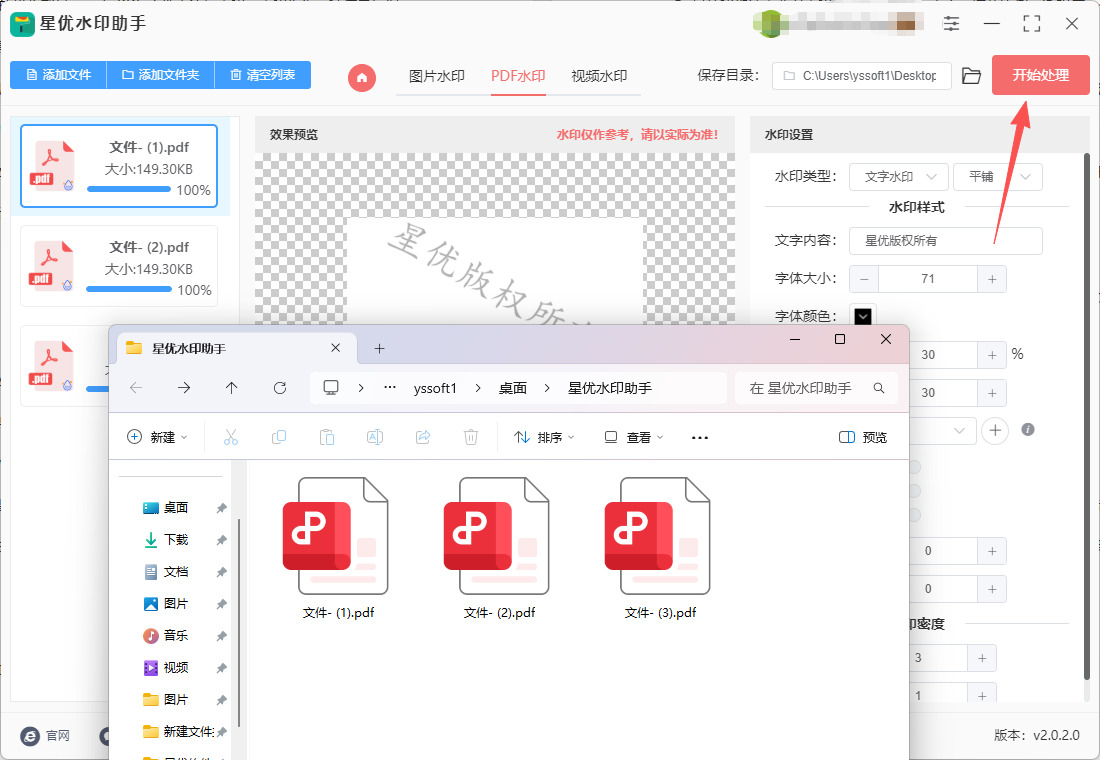Screen dimensions: 1100x760
Task: Click the 文字内容 text input field
Action: click(945, 241)
